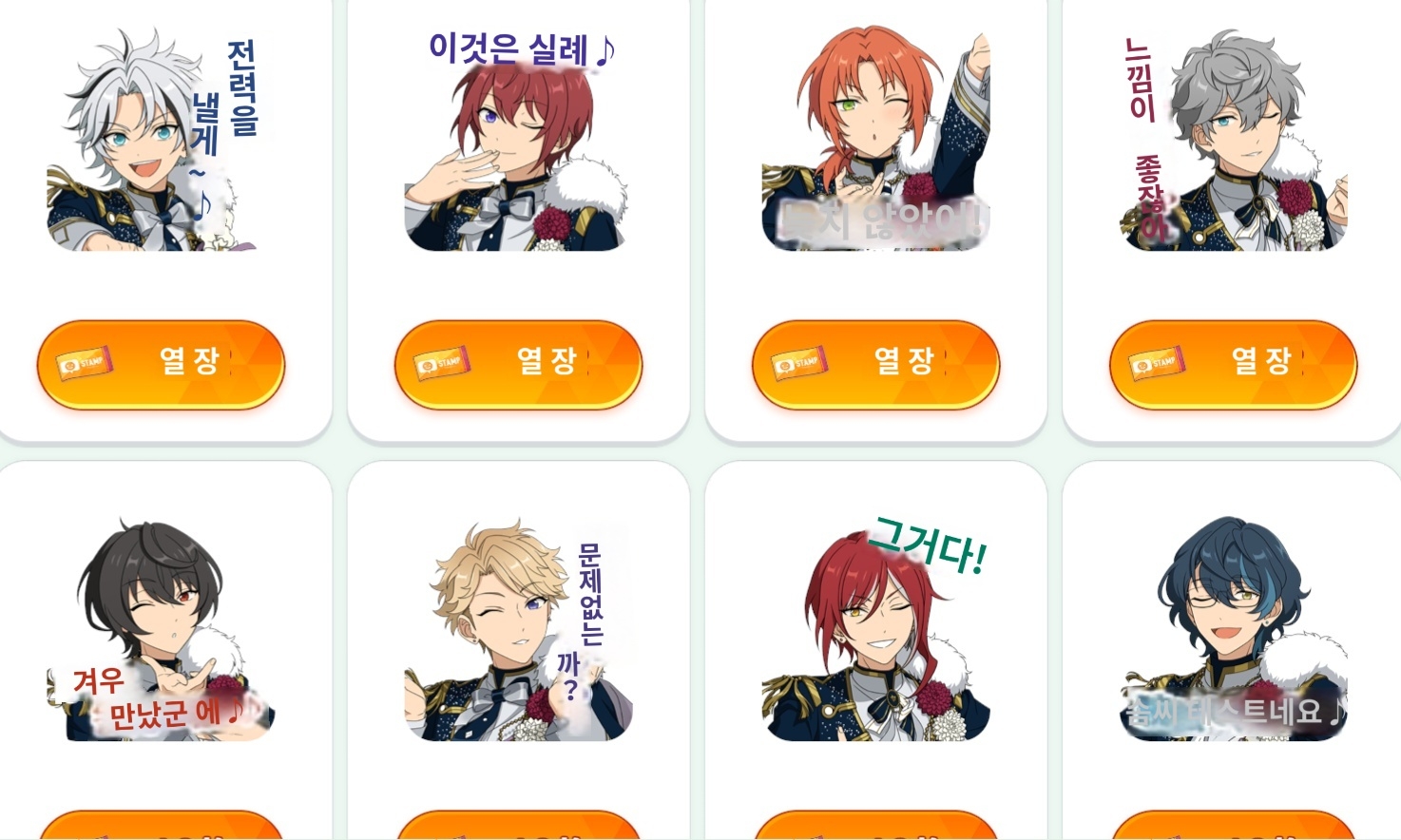The width and height of the screenshot is (1401, 840).
Task: Select the 그거다! red-haired stamp
Action: [x=875, y=628]
